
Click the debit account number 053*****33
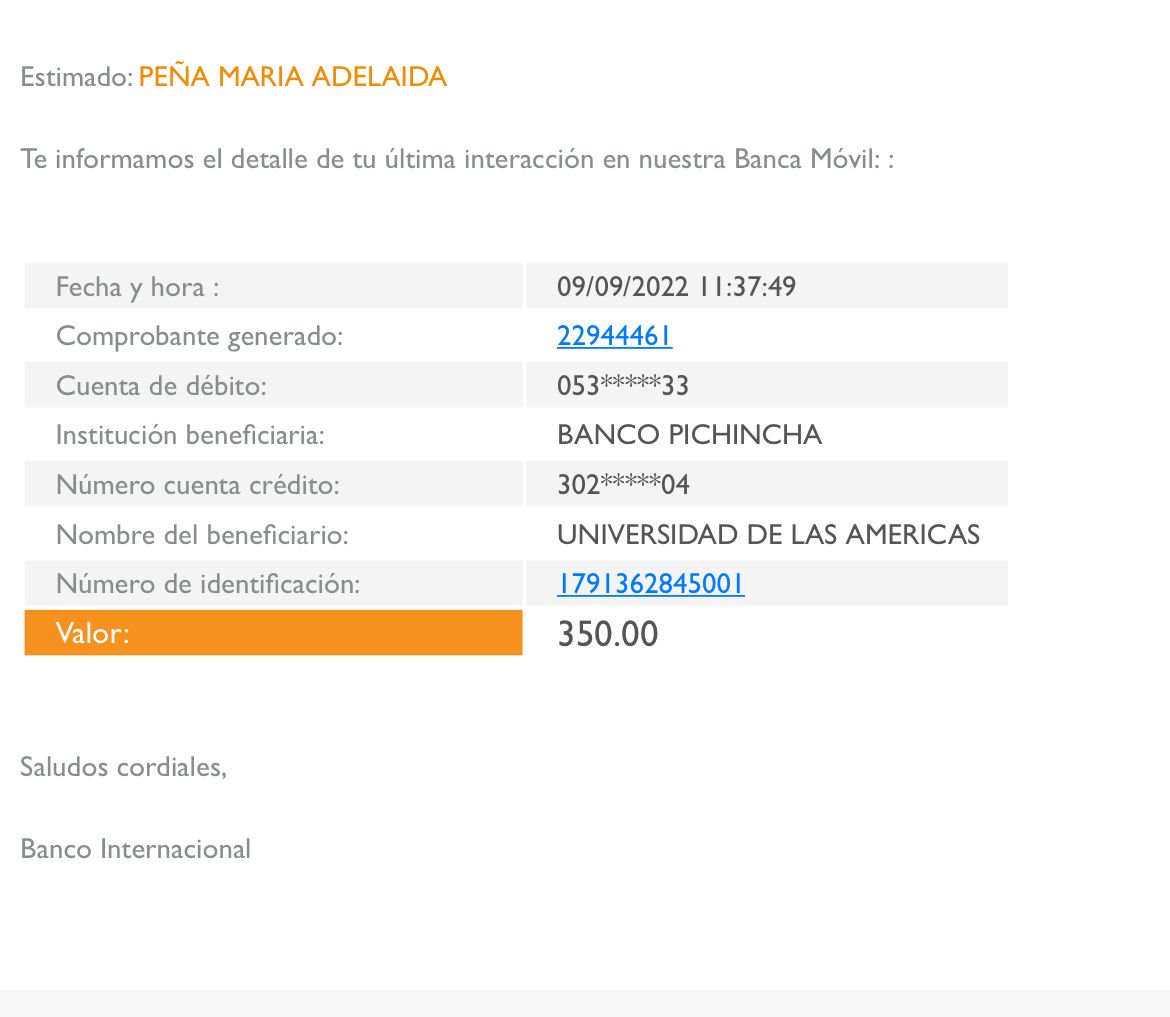click(x=623, y=386)
